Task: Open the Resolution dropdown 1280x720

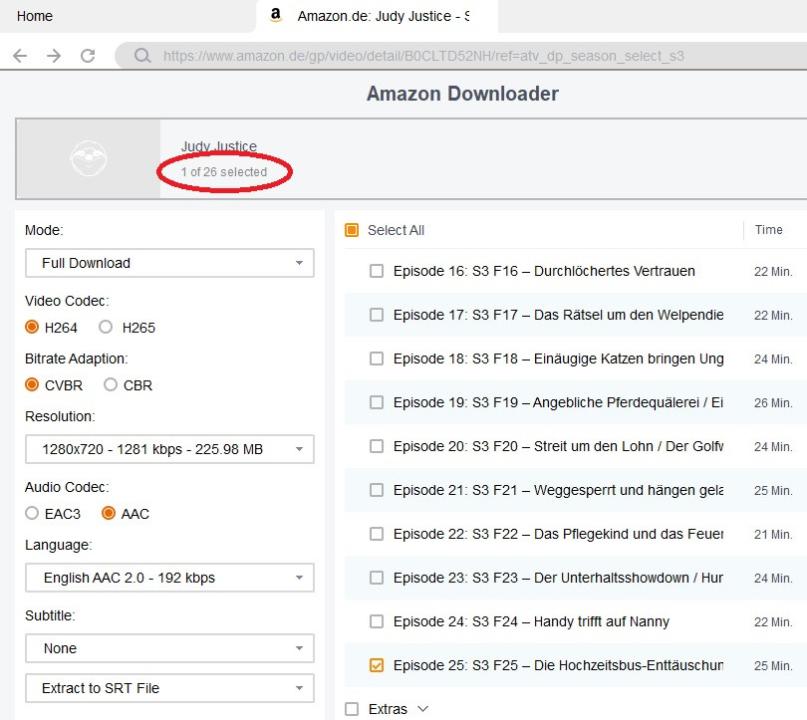Action: 169,449
